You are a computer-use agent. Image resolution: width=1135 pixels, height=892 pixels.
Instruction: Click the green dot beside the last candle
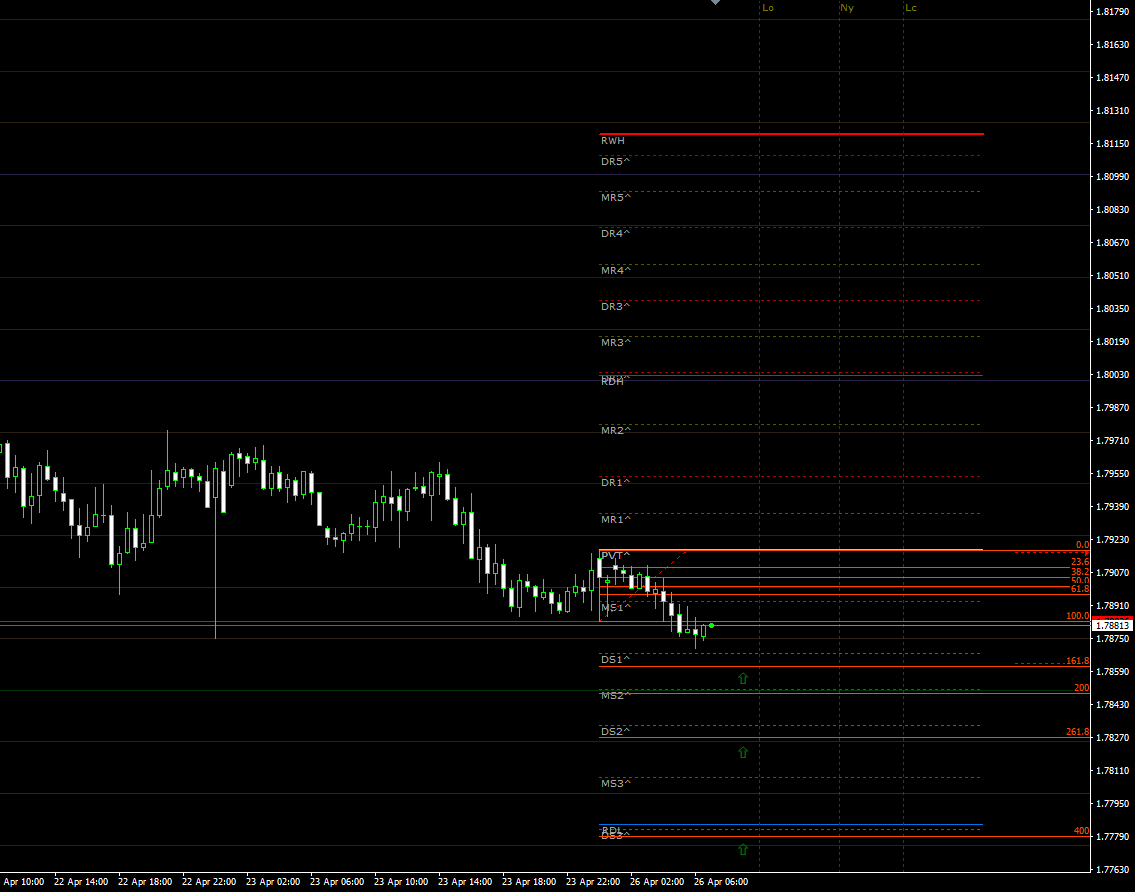pyautogui.click(x=712, y=626)
